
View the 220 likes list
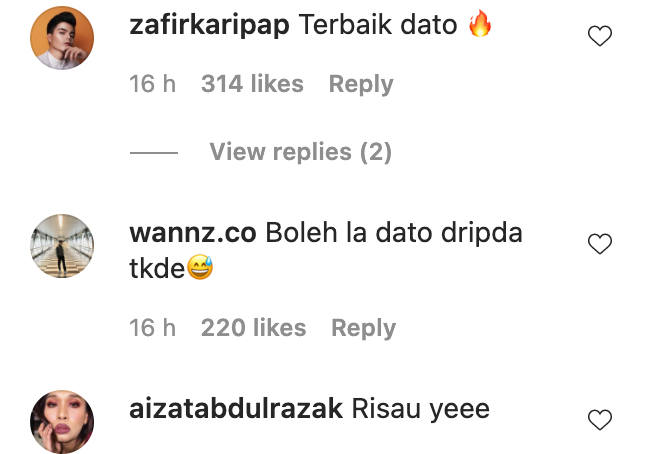pos(253,328)
